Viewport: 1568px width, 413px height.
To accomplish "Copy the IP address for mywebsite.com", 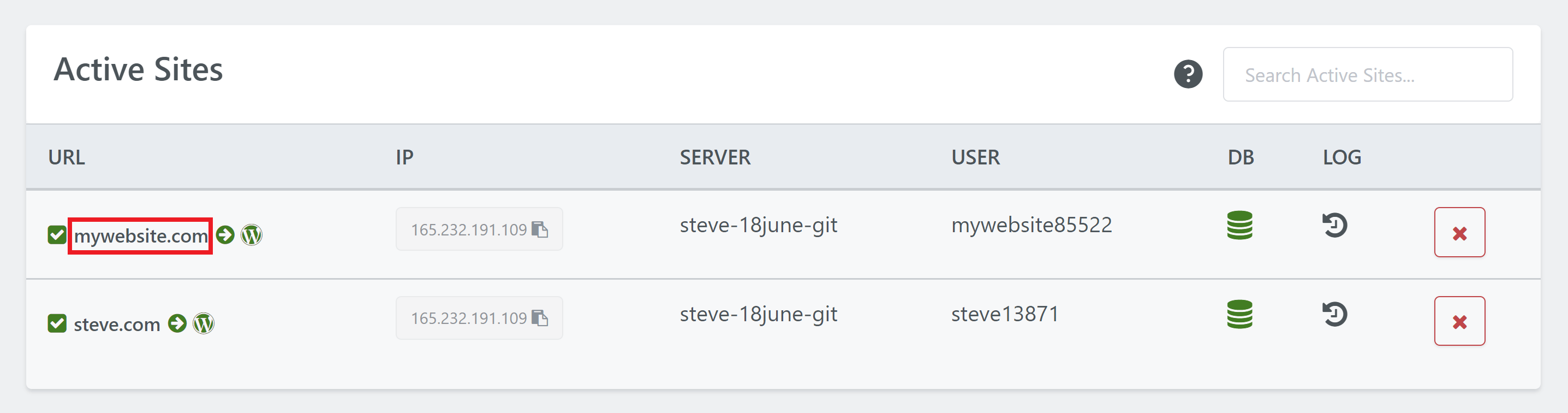I will click(540, 229).
